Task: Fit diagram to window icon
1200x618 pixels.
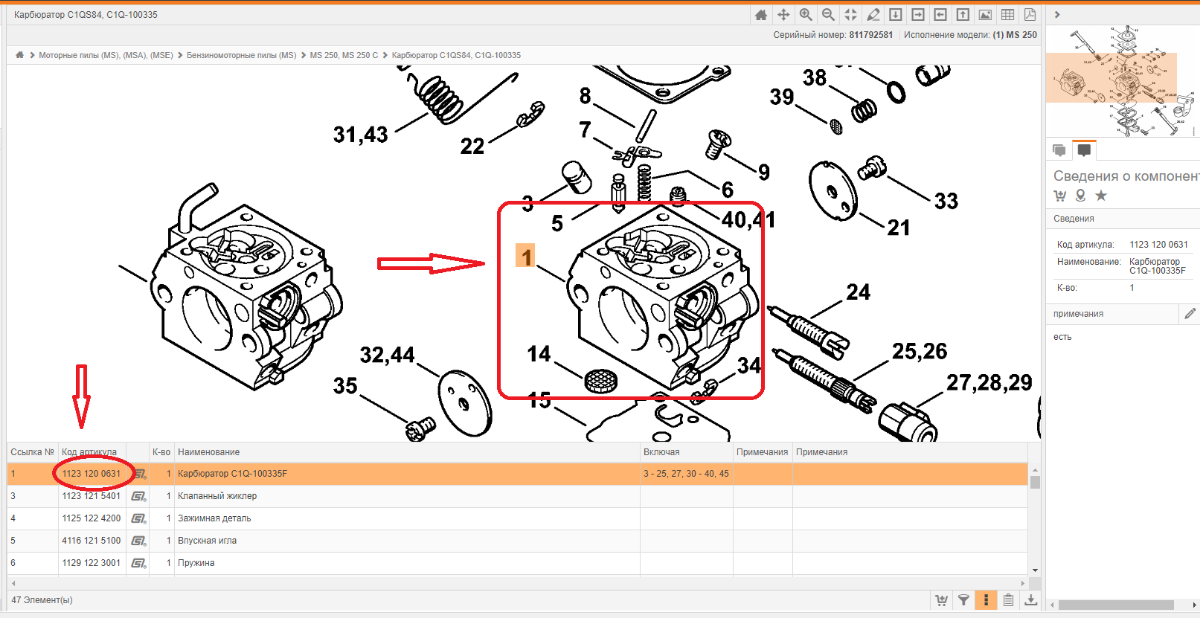Action: 851,15
